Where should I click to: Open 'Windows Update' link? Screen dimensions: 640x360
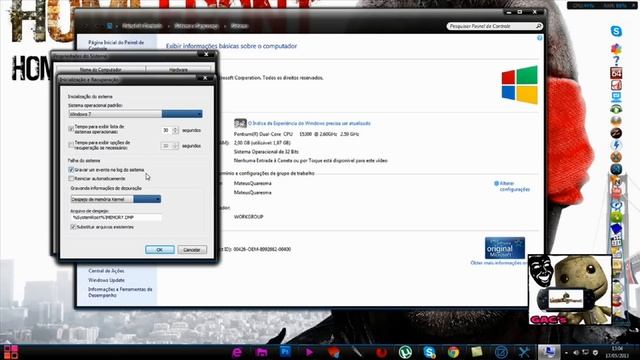click(106, 280)
